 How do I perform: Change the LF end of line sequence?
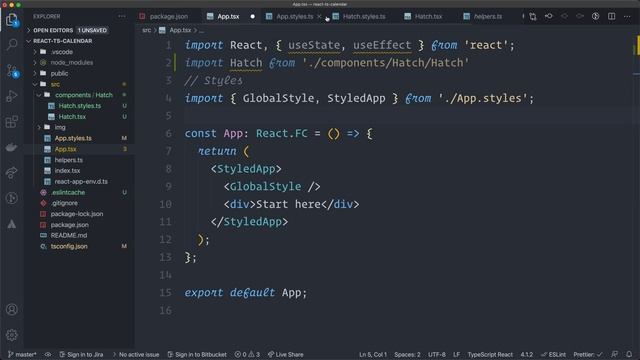pyautogui.click(x=456, y=355)
